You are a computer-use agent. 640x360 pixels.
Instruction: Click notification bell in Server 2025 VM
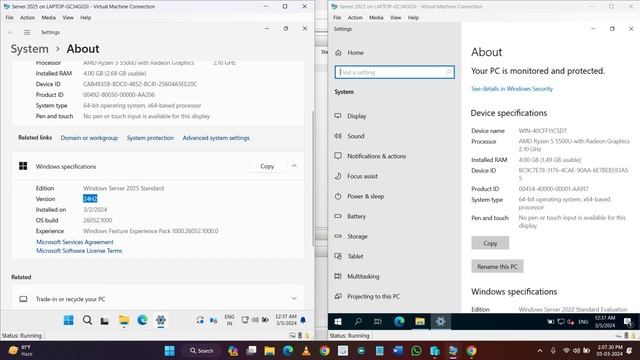pos(303,320)
